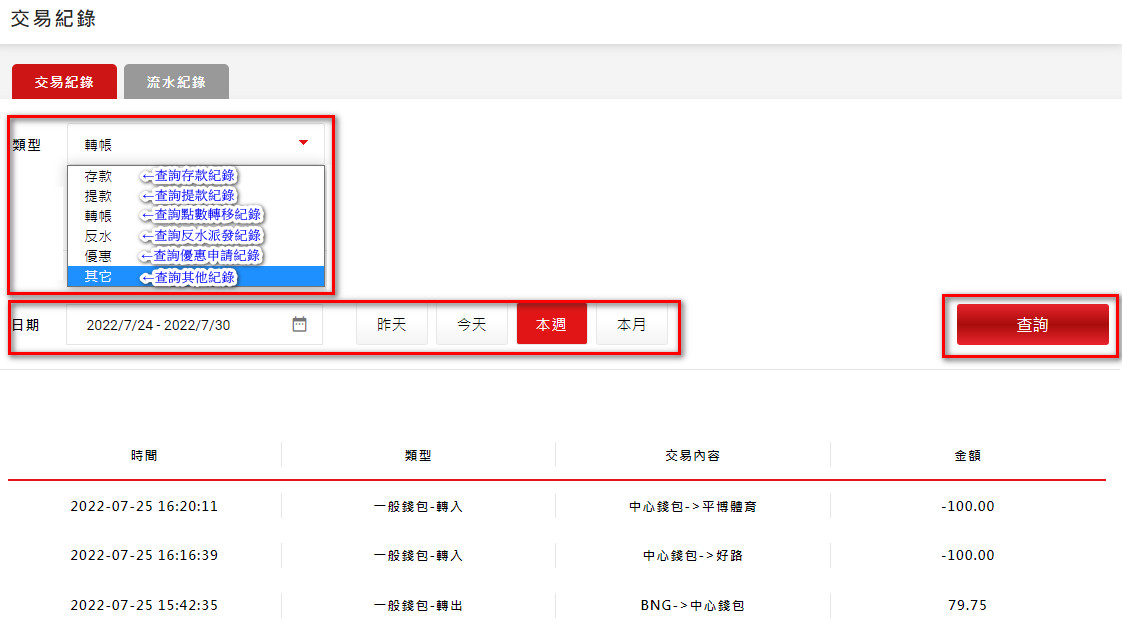
Task: Click the red 查詢 search button
Action: [1033, 324]
